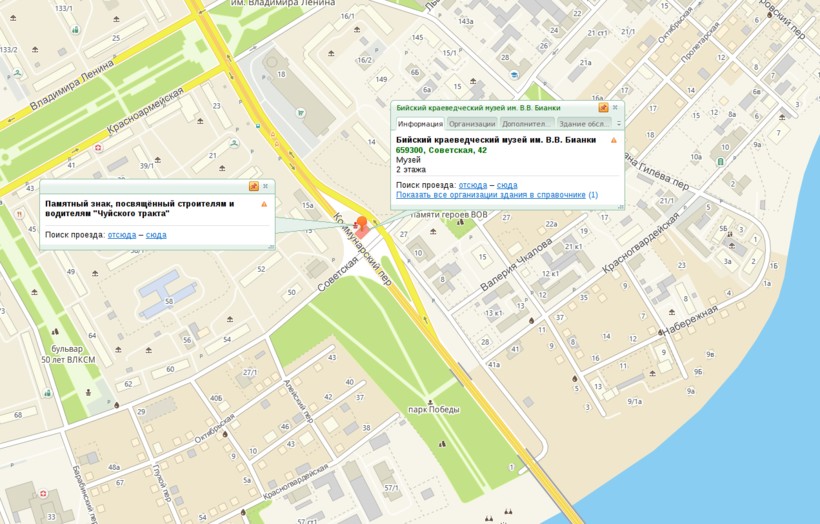The image size is (820, 524).
Task: Click the church icon near building 5Б
Action: tap(730, 234)
